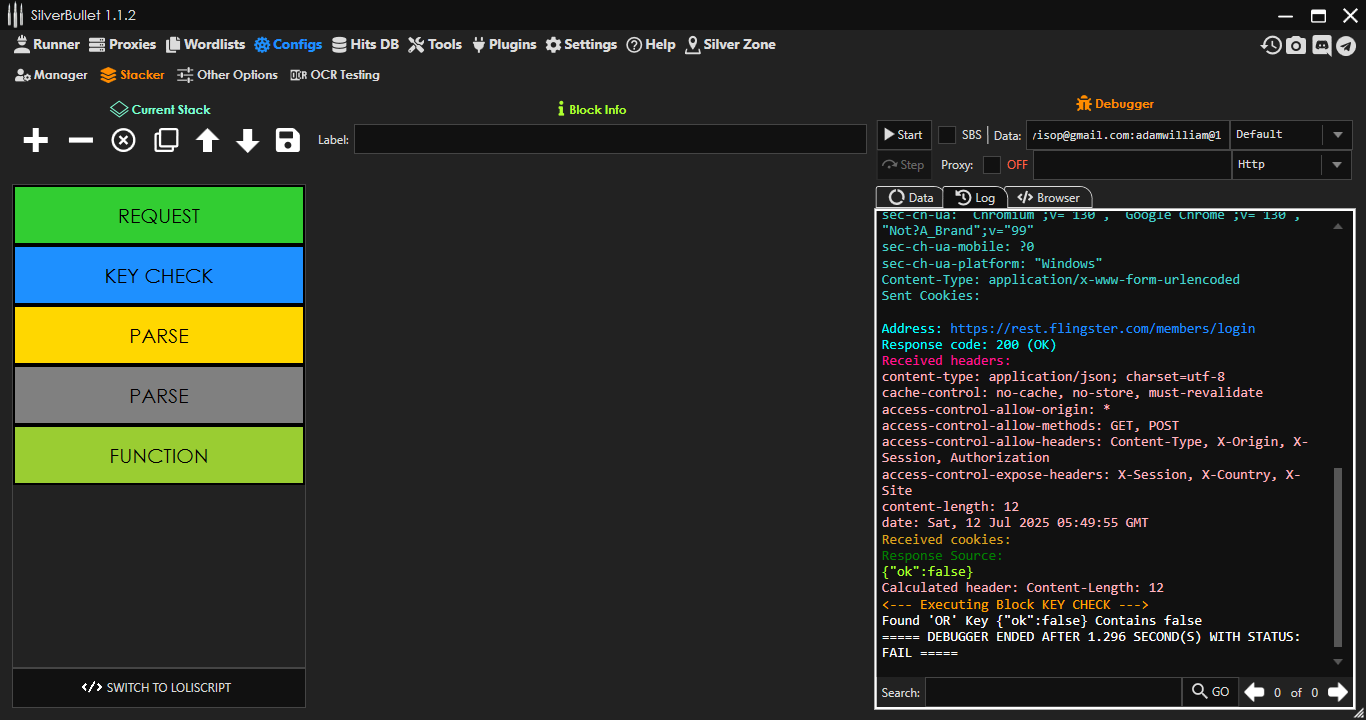Open the Discord icon in title area
Viewport: 1366px width, 720px height.
tap(1321, 45)
